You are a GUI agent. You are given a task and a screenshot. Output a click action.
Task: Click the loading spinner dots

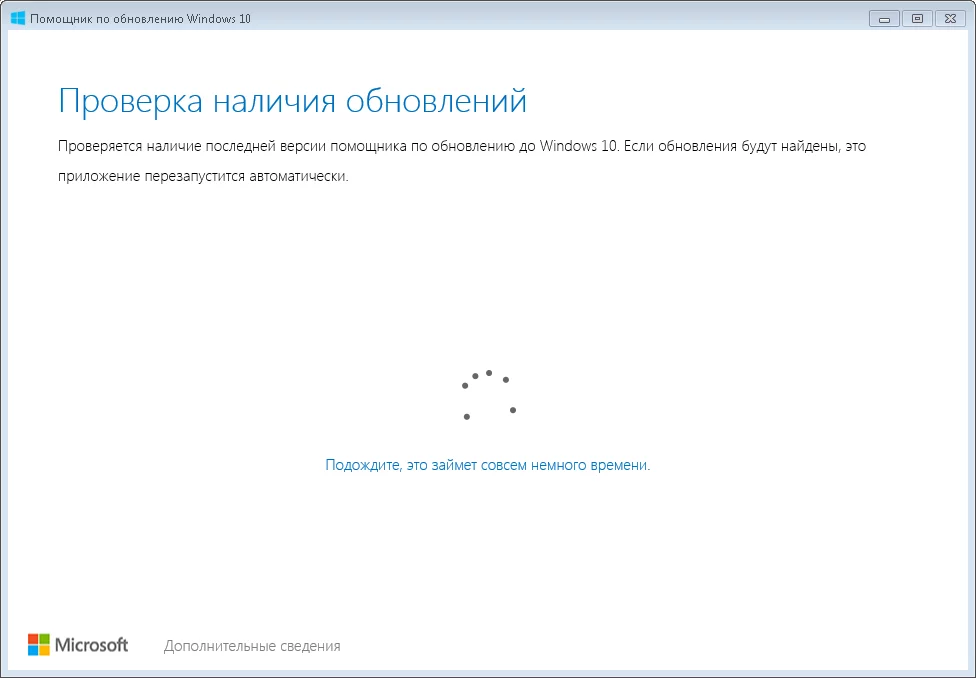(489, 395)
